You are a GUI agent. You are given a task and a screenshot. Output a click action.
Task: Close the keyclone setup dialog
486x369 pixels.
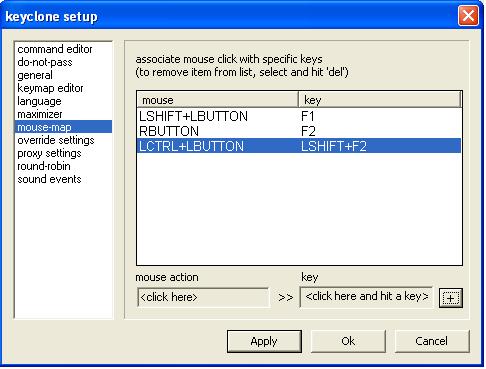tap(468, 16)
